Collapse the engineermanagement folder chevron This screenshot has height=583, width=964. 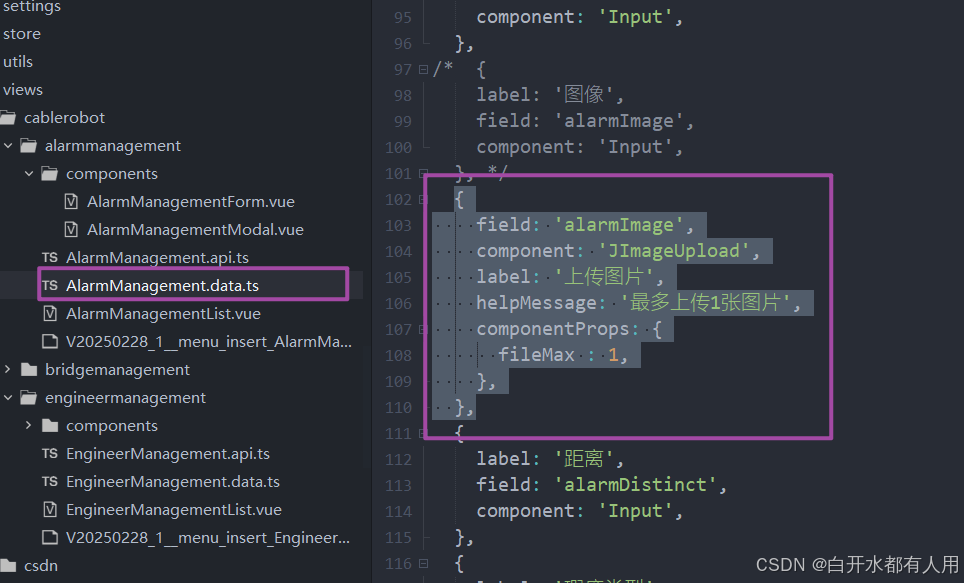8,397
